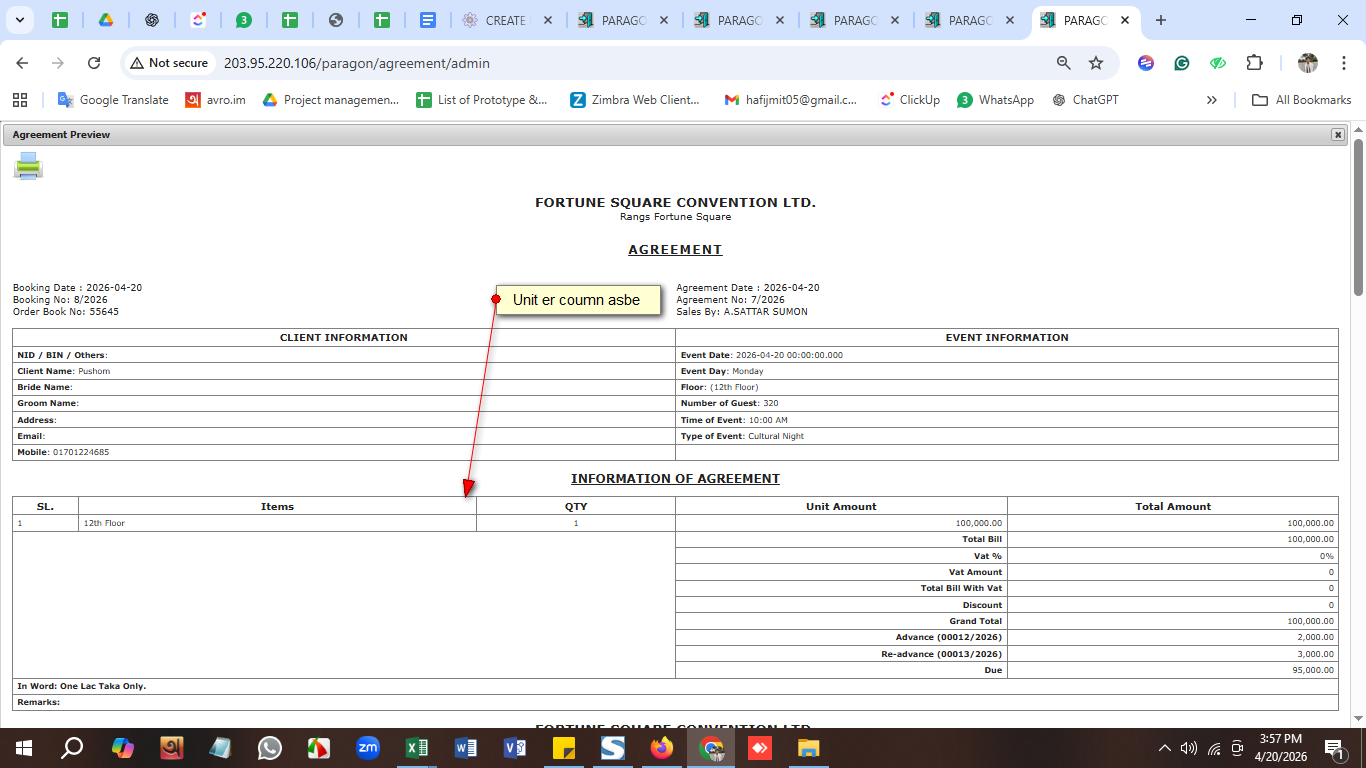Open Windows taskbar search
Image resolution: width=1366 pixels, height=768 pixels.
point(72,748)
